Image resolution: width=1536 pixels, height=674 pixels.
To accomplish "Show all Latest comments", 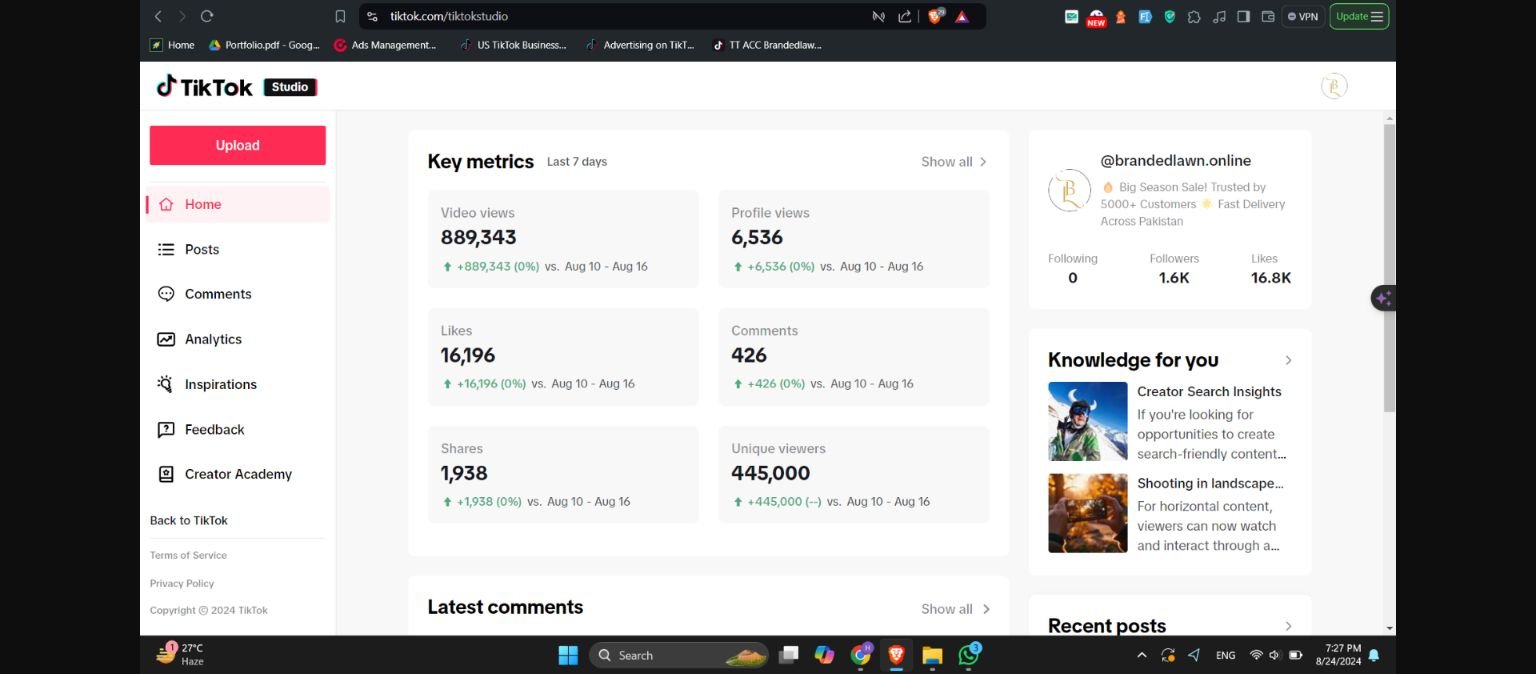I will coord(954,608).
